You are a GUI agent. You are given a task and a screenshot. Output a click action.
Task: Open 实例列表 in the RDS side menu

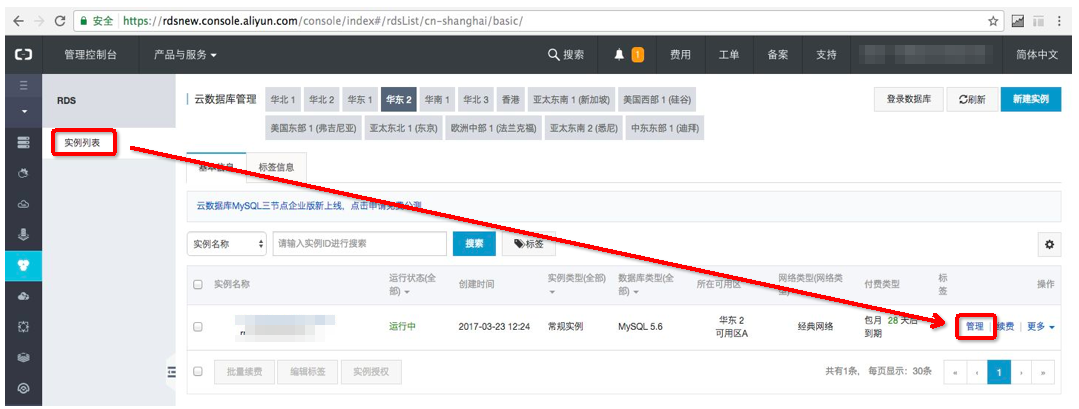pyautogui.click(x=82, y=143)
